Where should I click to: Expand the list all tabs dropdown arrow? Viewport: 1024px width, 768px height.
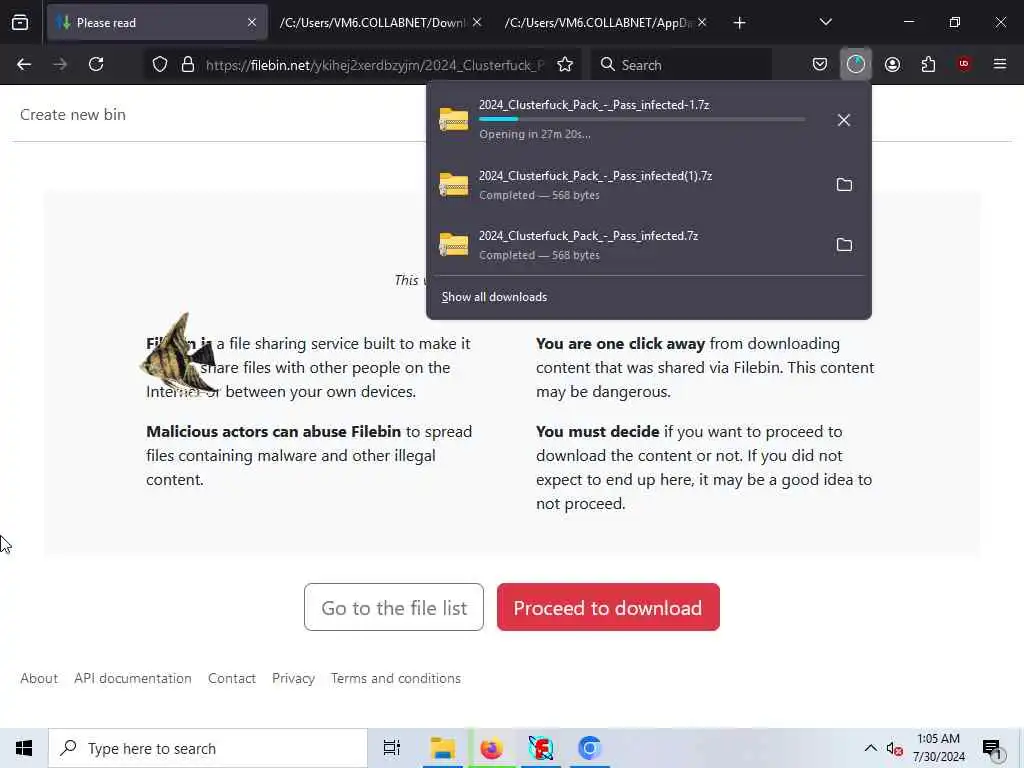tap(825, 22)
